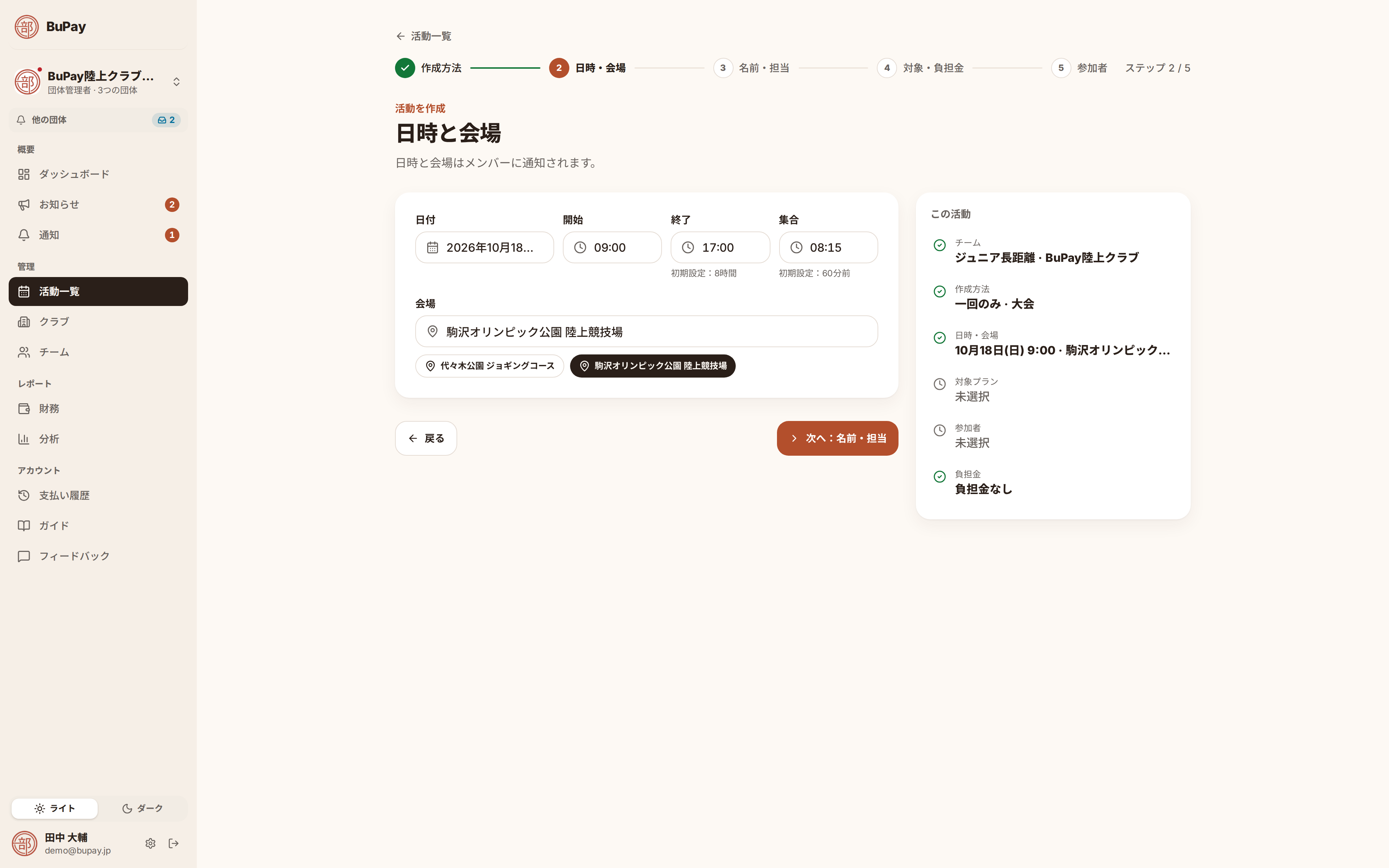Go to step 3 名前・担当
Screen dimensions: 1389x868
[x=751, y=68]
